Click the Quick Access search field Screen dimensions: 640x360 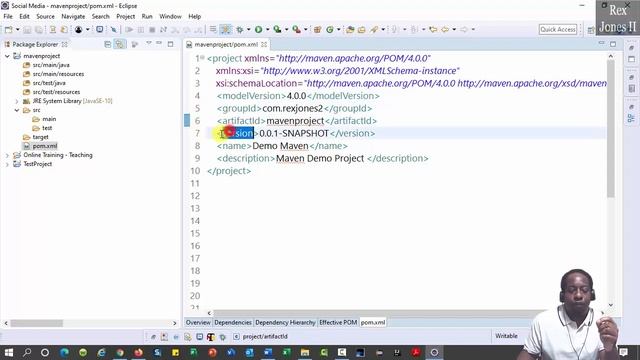click(x=558, y=29)
